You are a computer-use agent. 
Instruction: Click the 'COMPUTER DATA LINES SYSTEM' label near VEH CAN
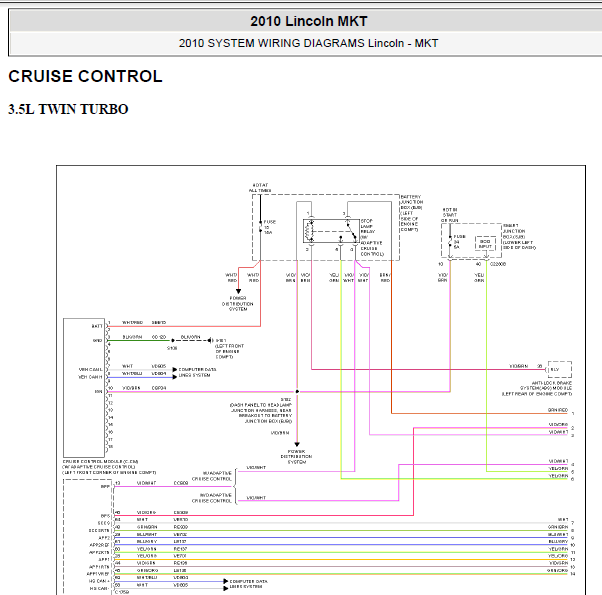[197, 372]
